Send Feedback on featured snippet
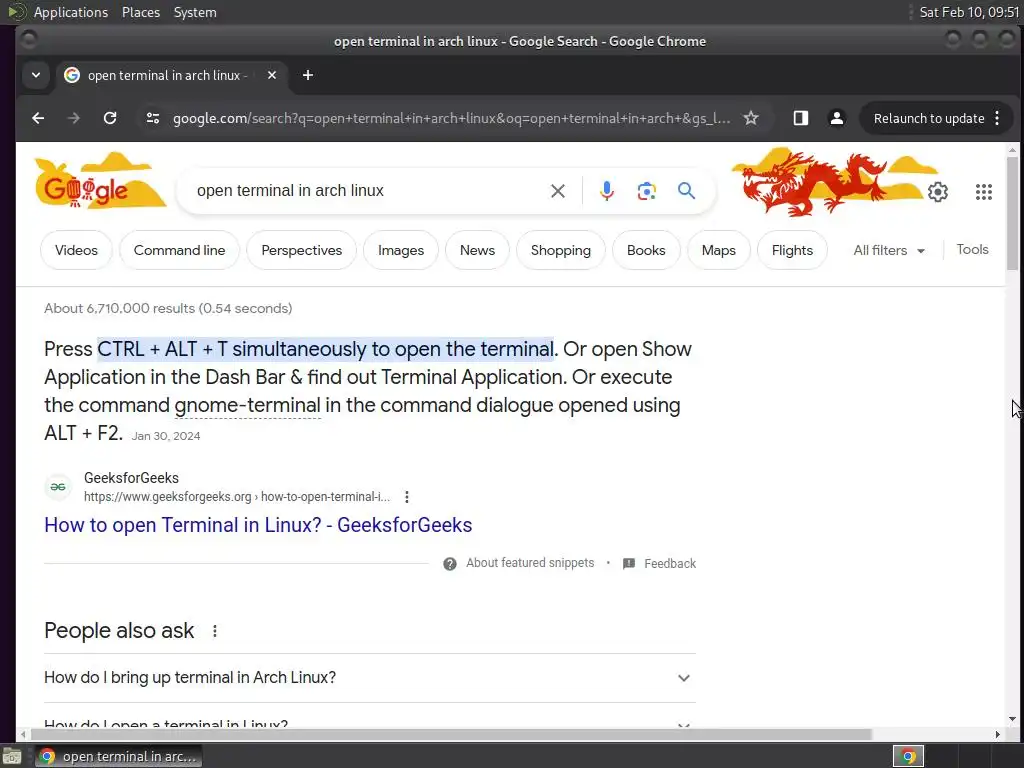 [x=660, y=564]
